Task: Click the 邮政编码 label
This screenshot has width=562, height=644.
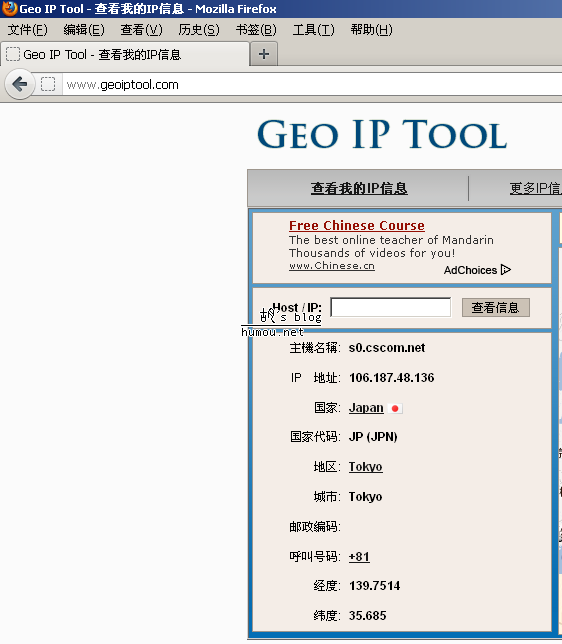Action: pyautogui.click(x=315, y=527)
